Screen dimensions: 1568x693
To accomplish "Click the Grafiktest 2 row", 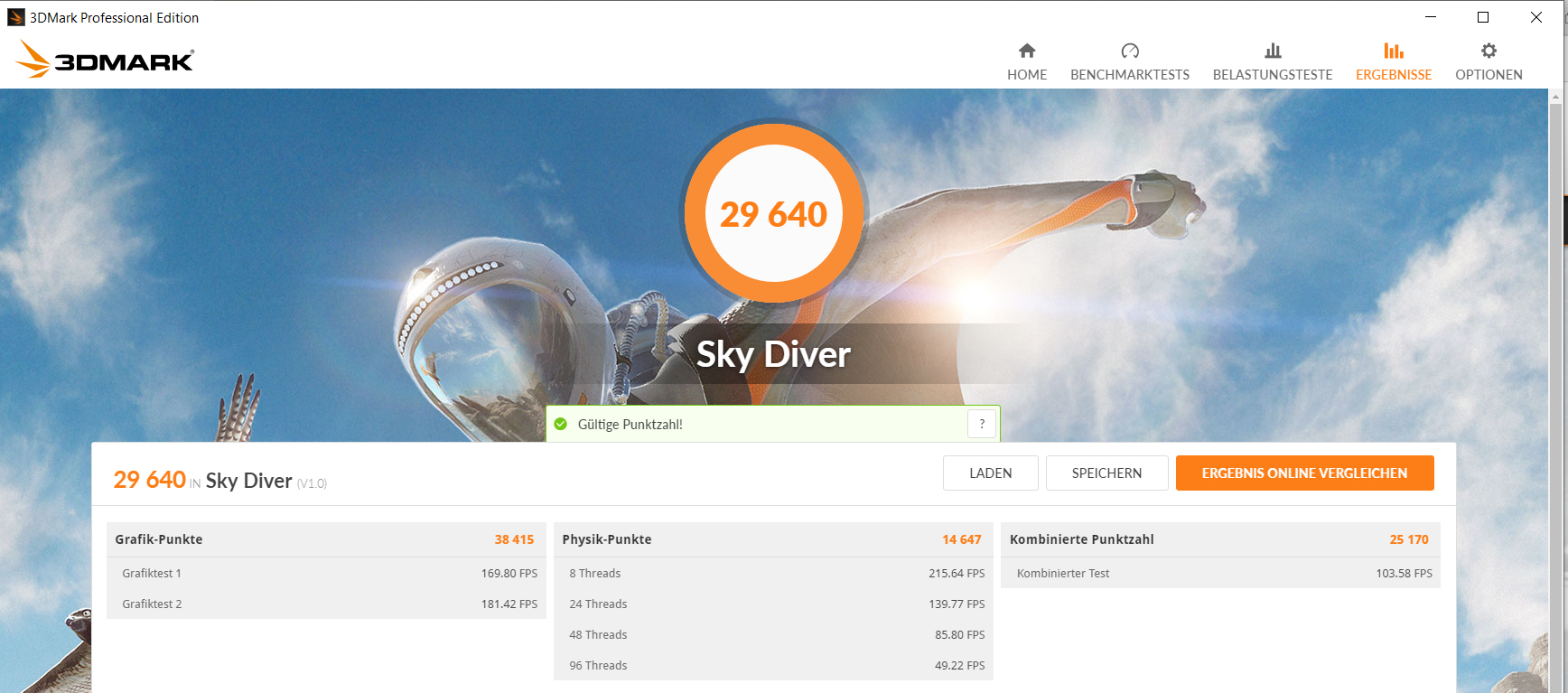I will (326, 604).
